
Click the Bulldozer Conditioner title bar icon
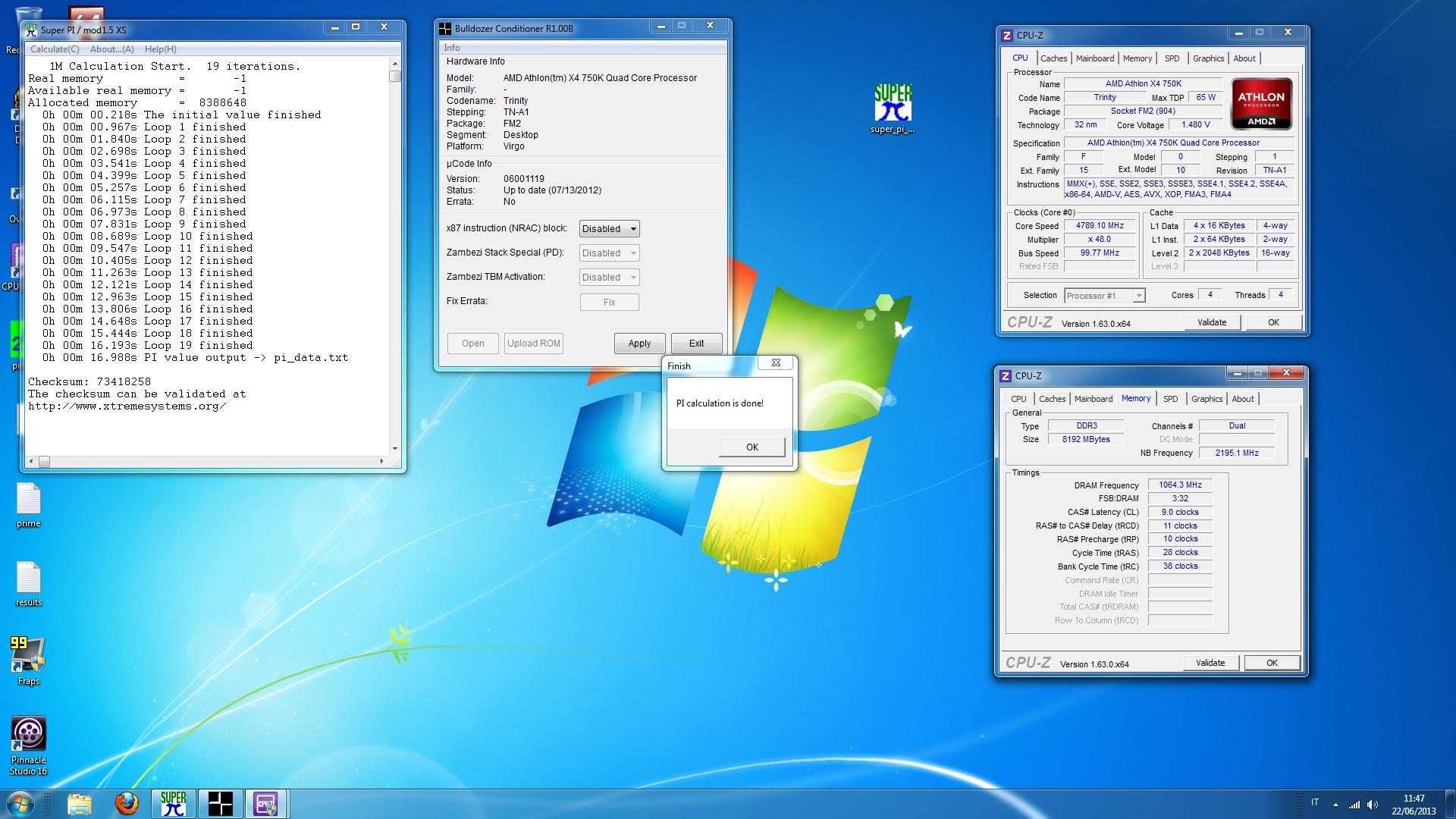click(445, 29)
